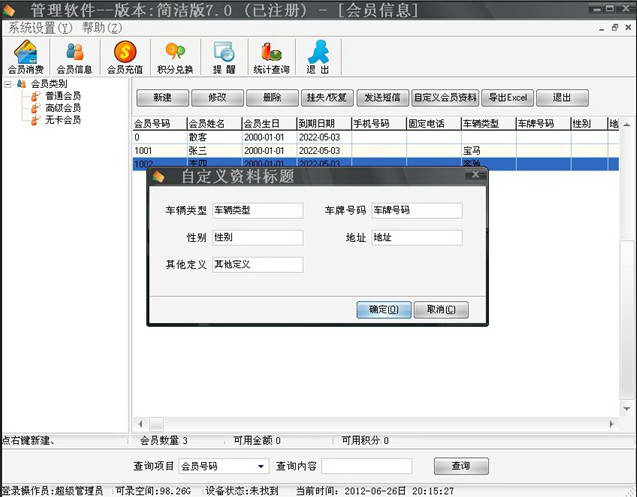This screenshot has width=637, height=497.
Task: Sort by 会员生日 column header
Action: click(x=269, y=124)
